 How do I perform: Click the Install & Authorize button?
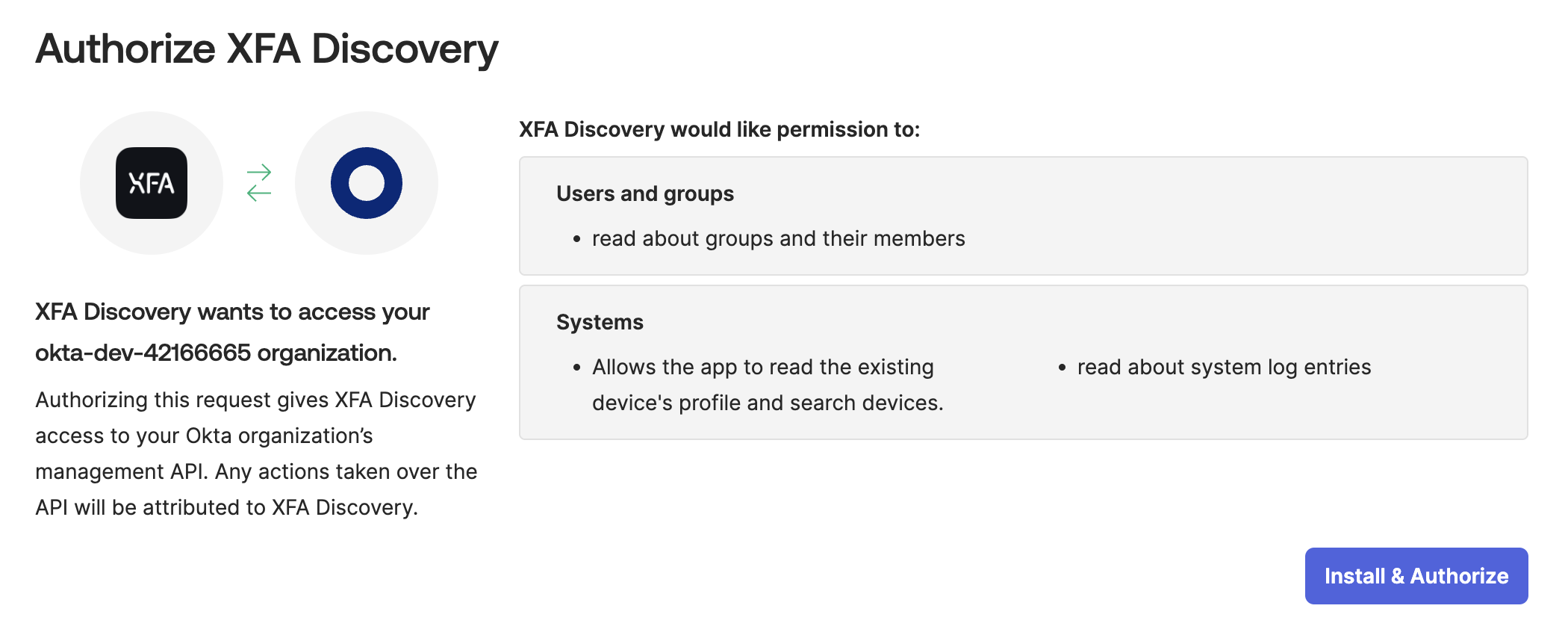click(1416, 576)
